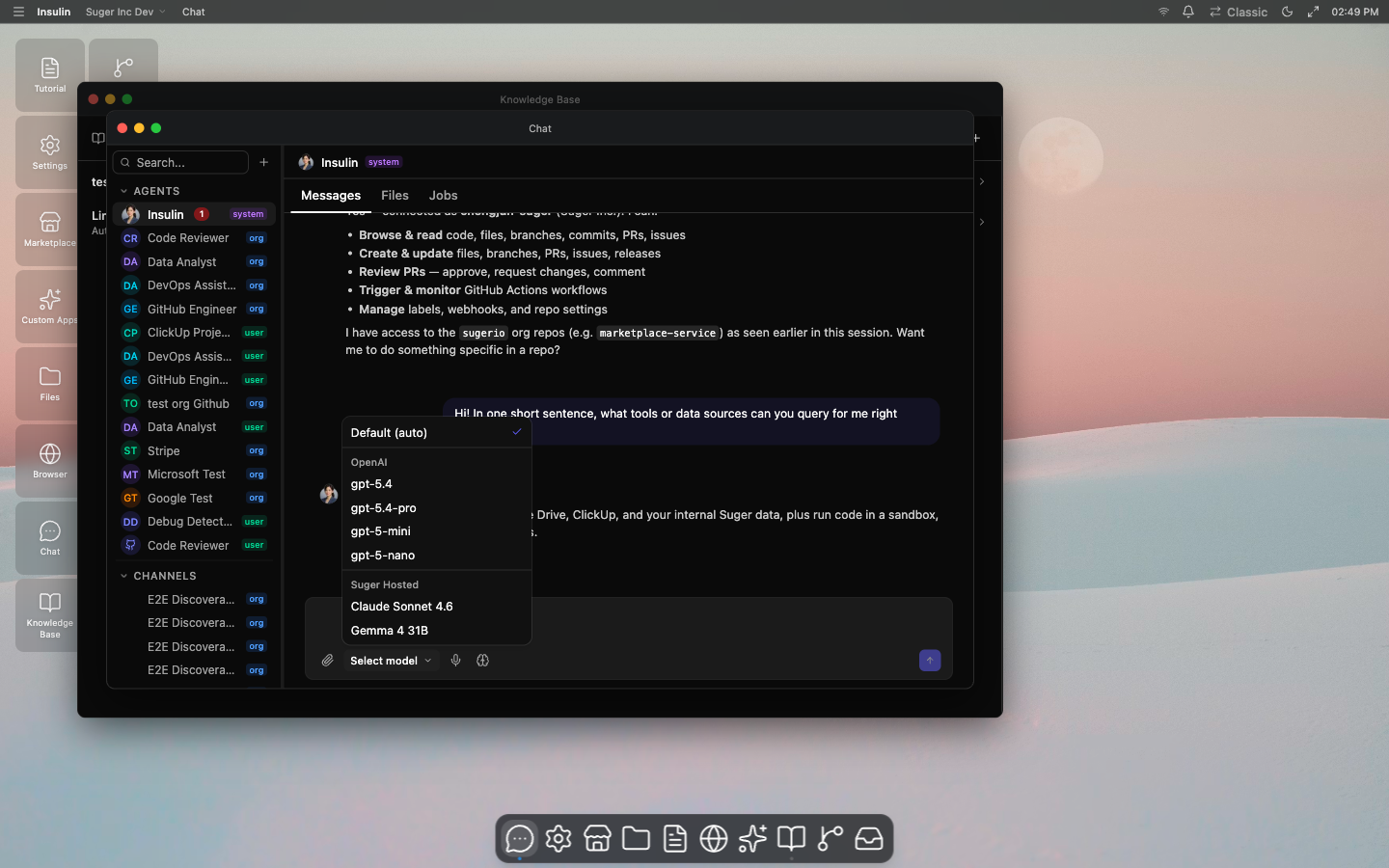Image resolution: width=1389 pixels, height=868 pixels.
Task: Select the Insulin system agent
Action: pyautogui.click(x=194, y=214)
